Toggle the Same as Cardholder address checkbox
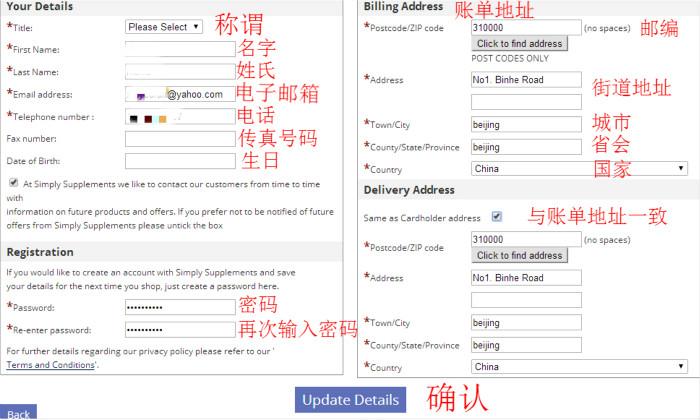The height and width of the screenshot is (420, 700). 497,216
